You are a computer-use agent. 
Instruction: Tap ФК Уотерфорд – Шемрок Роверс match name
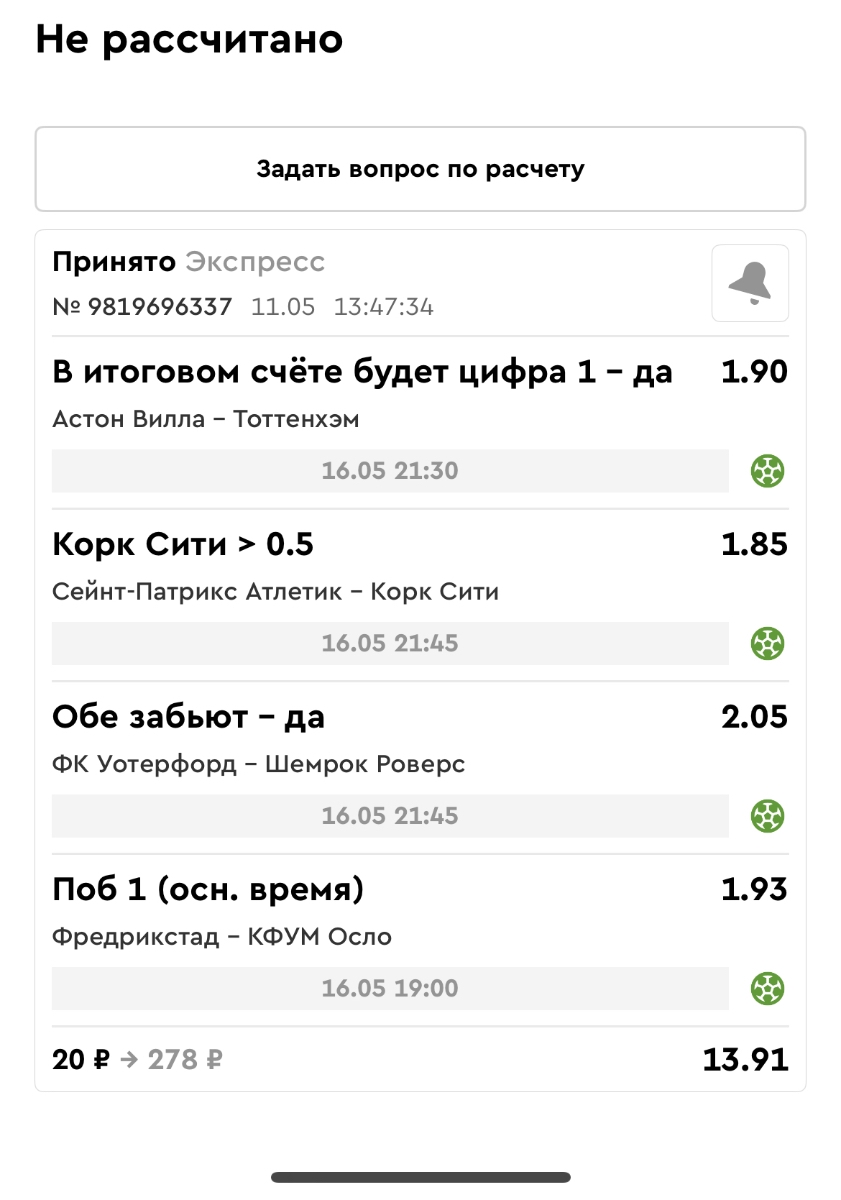(x=258, y=765)
